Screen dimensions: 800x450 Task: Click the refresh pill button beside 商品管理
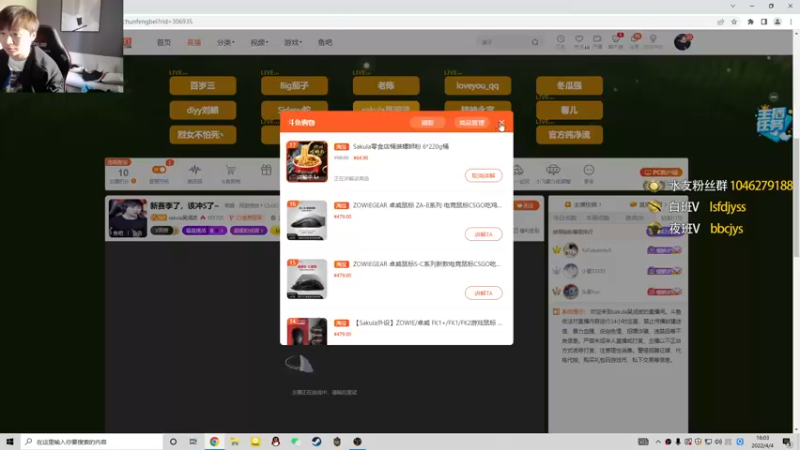[x=427, y=123]
